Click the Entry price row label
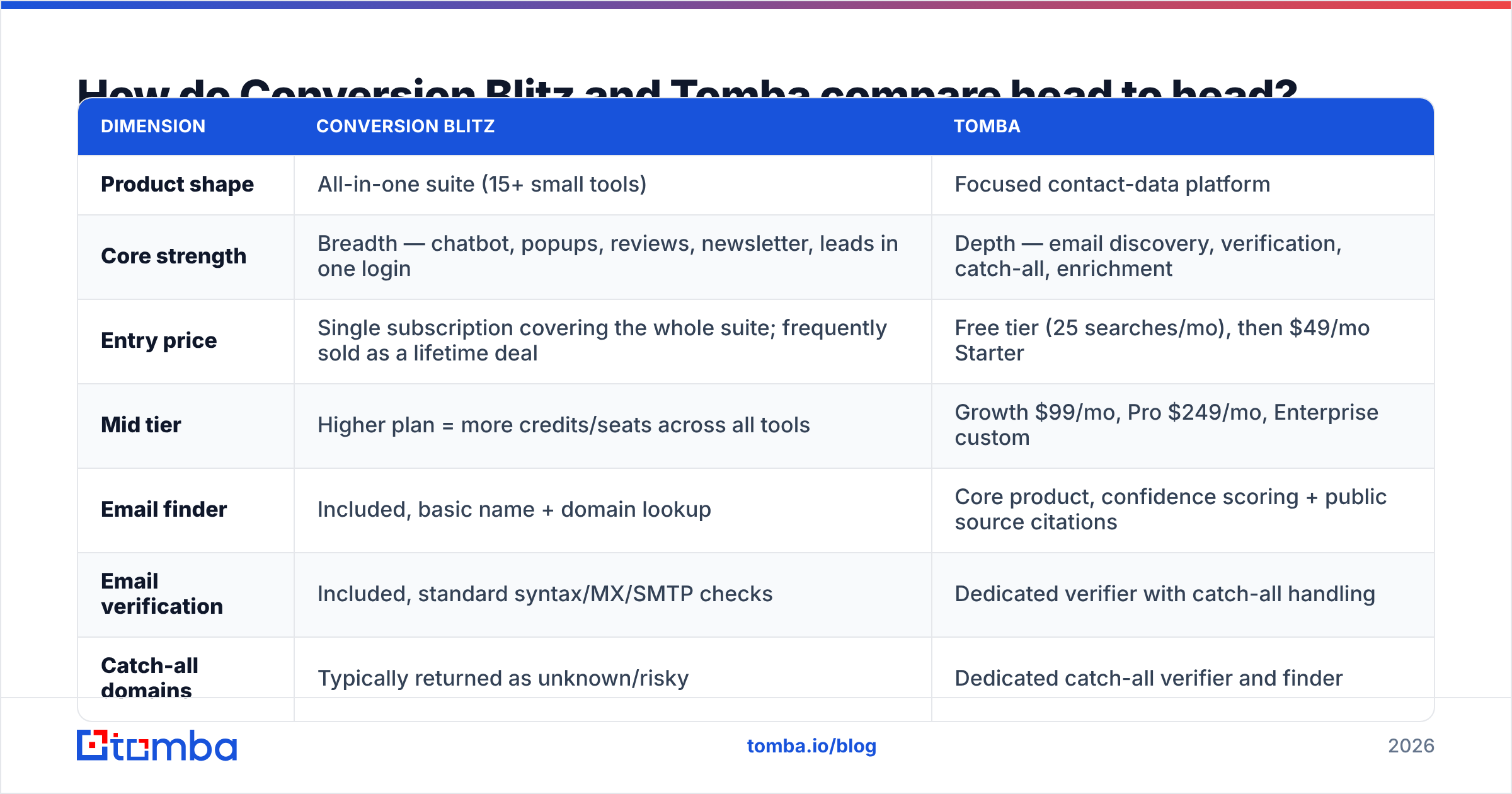This screenshot has width=1512, height=794. 159,340
